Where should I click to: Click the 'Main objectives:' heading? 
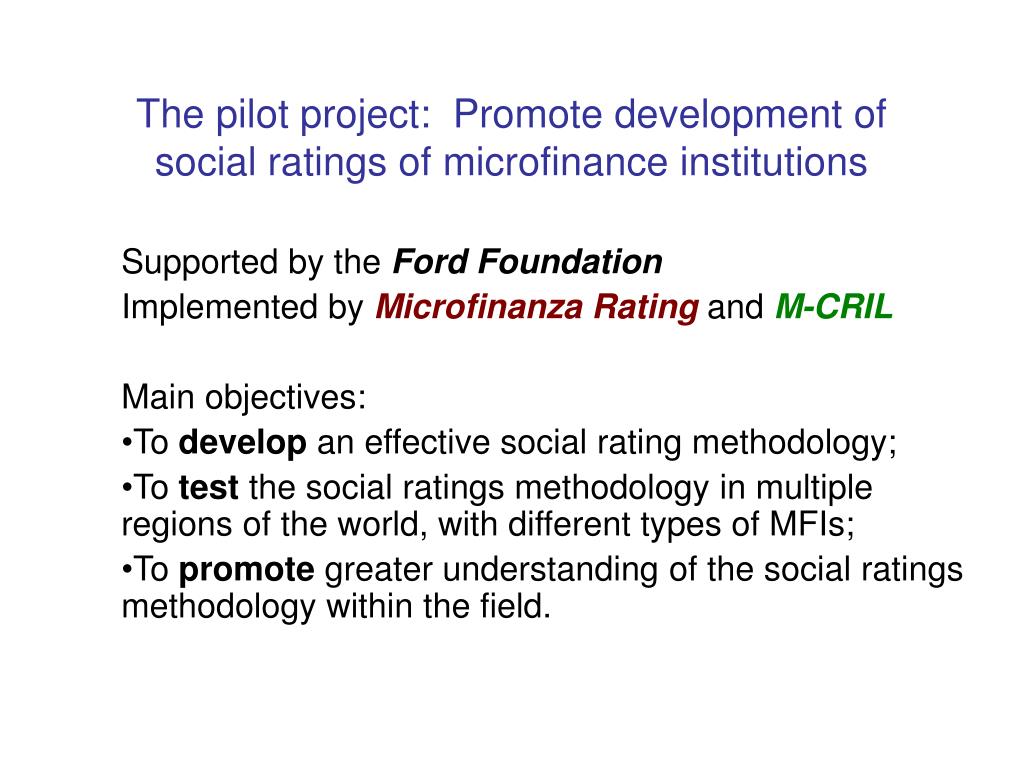click(x=244, y=397)
